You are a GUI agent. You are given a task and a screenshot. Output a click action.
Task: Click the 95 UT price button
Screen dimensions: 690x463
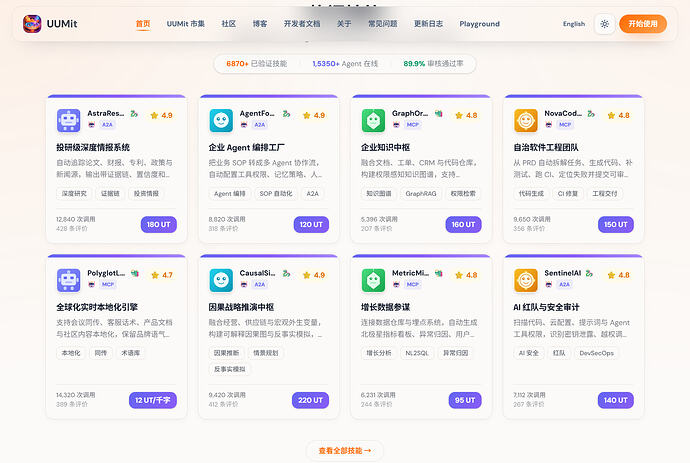pos(465,400)
